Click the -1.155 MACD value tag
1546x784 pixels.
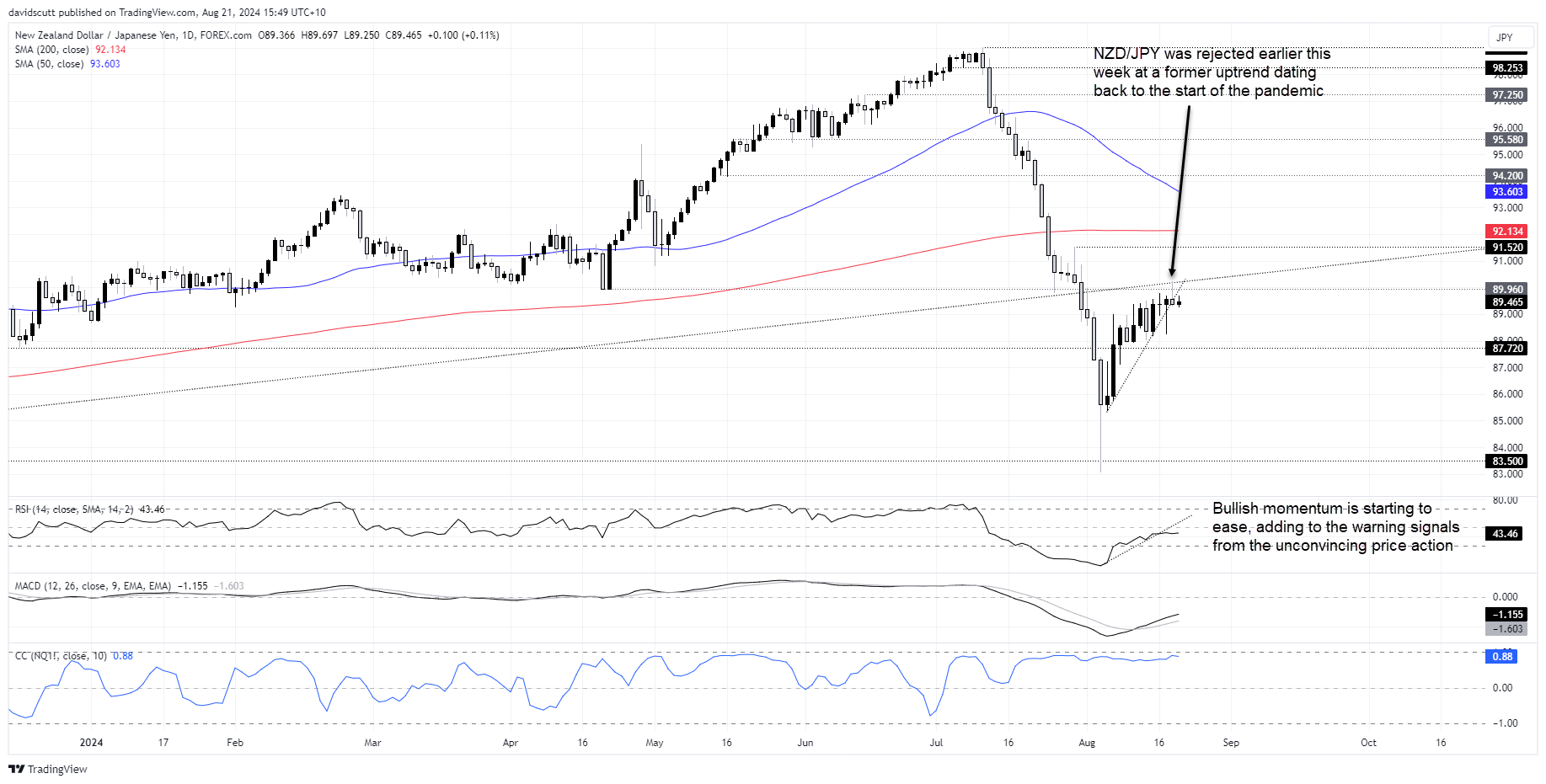coord(1507,615)
